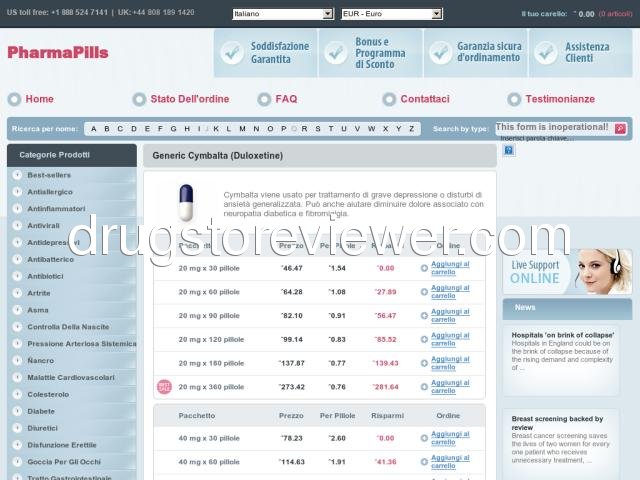Click the Bonus e Programma di Sconto checkmark icon
The width and height of the screenshot is (640, 480).
(x=336, y=53)
